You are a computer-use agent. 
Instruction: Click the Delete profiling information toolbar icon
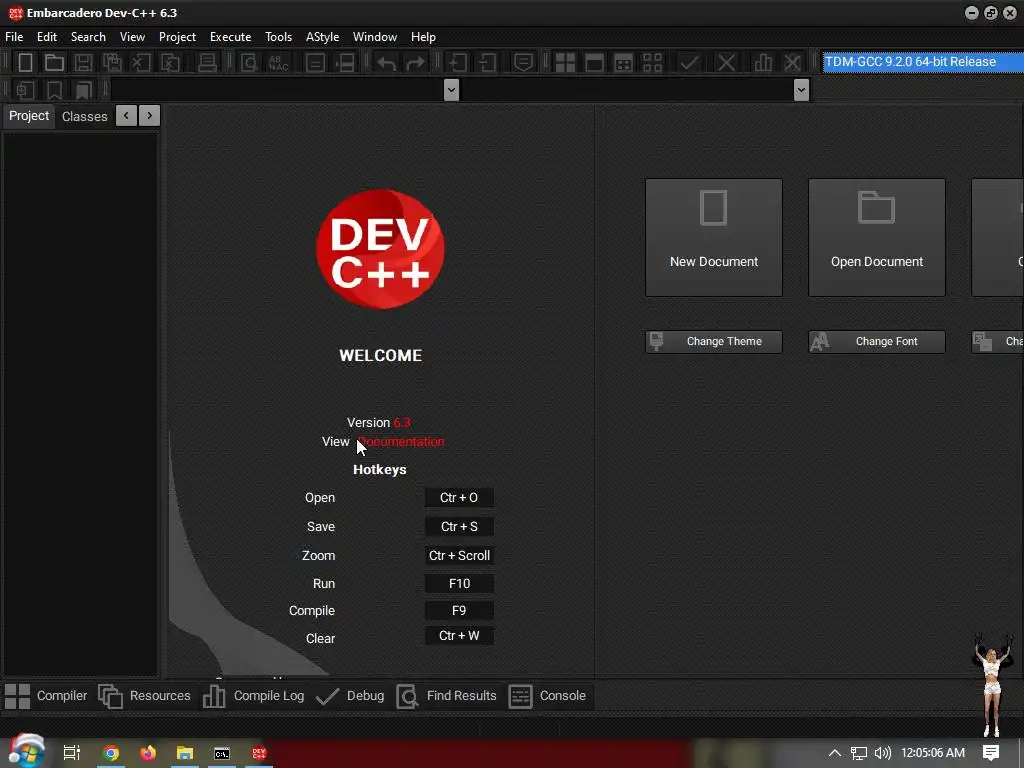click(792, 63)
